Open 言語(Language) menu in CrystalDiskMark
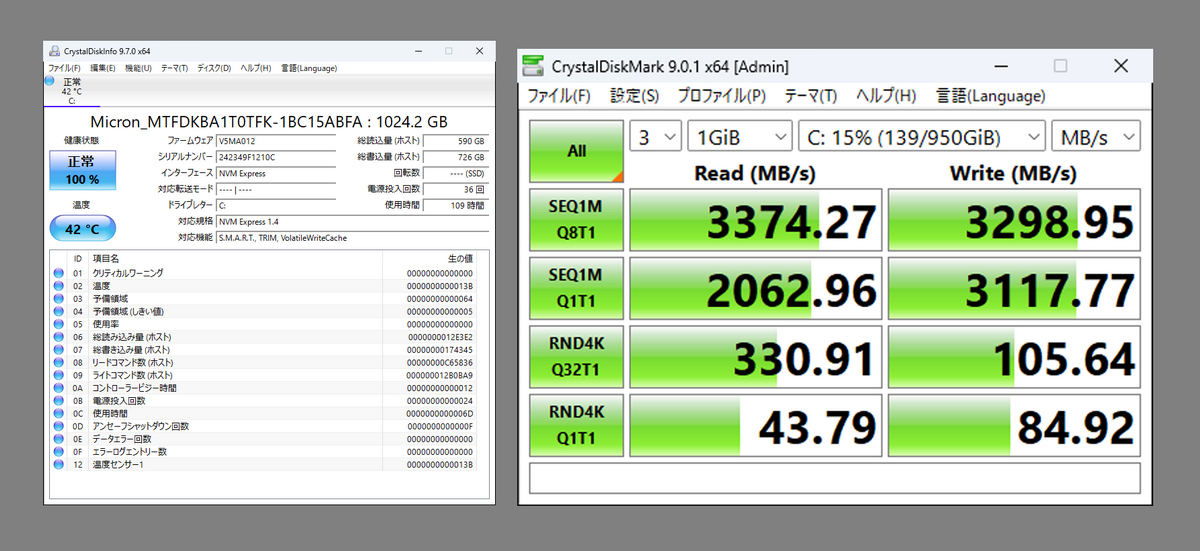Viewport: 1200px width, 551px height. click(990, 96)
